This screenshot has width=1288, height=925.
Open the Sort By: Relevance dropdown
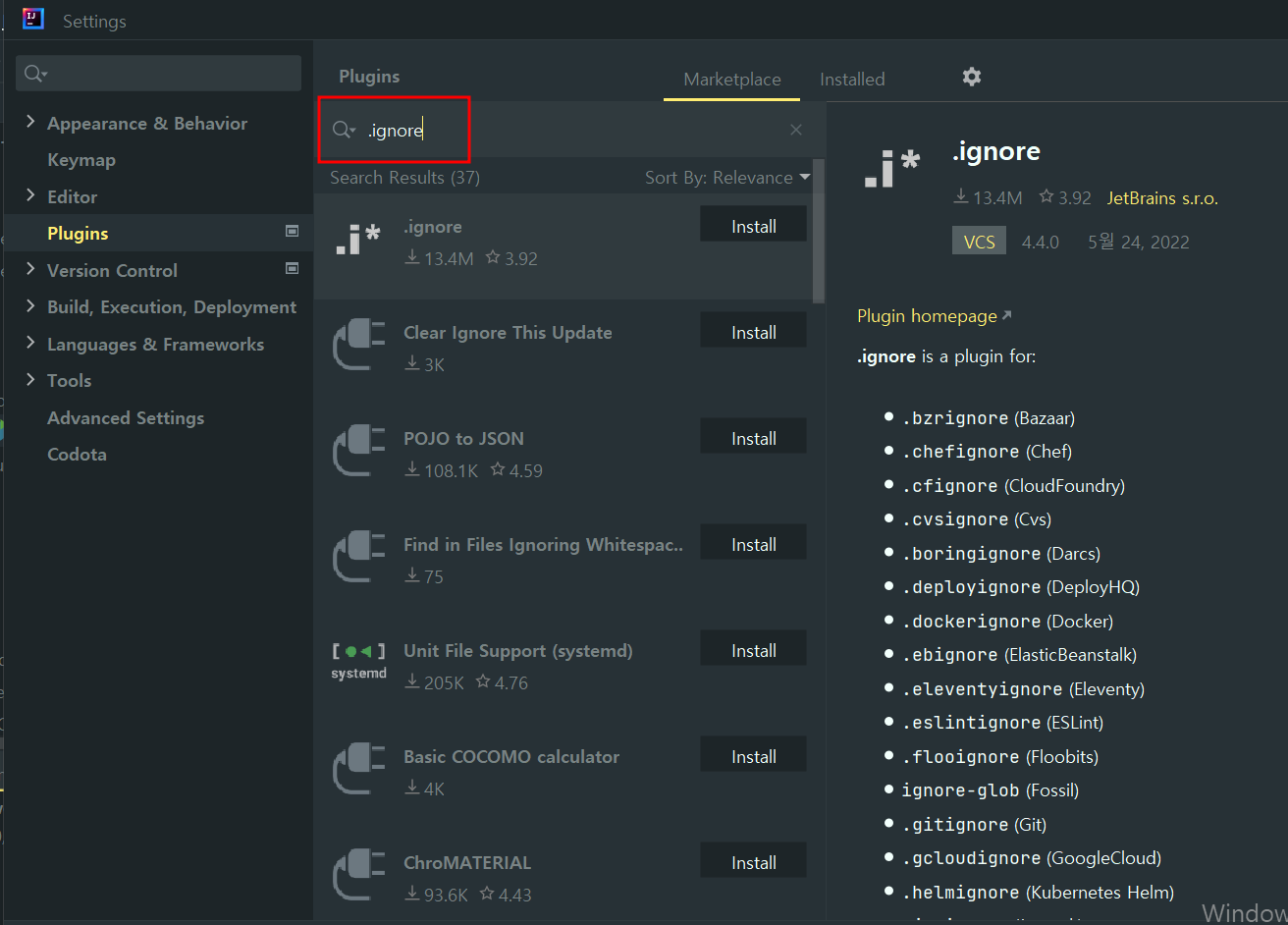pyautogui.click(x=727, y=178)
